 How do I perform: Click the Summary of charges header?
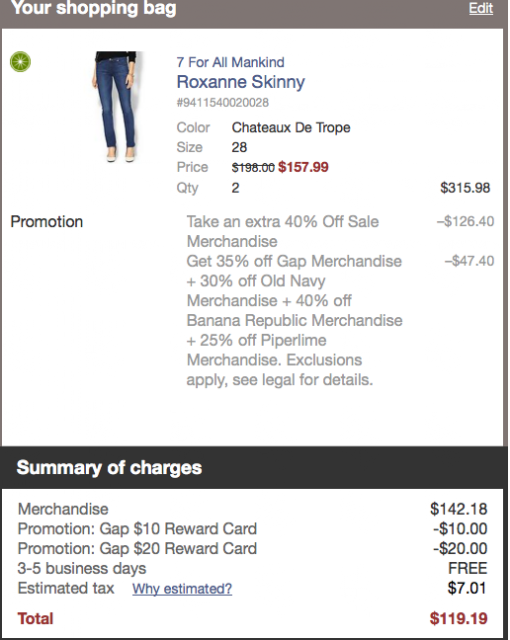(109, 468)
